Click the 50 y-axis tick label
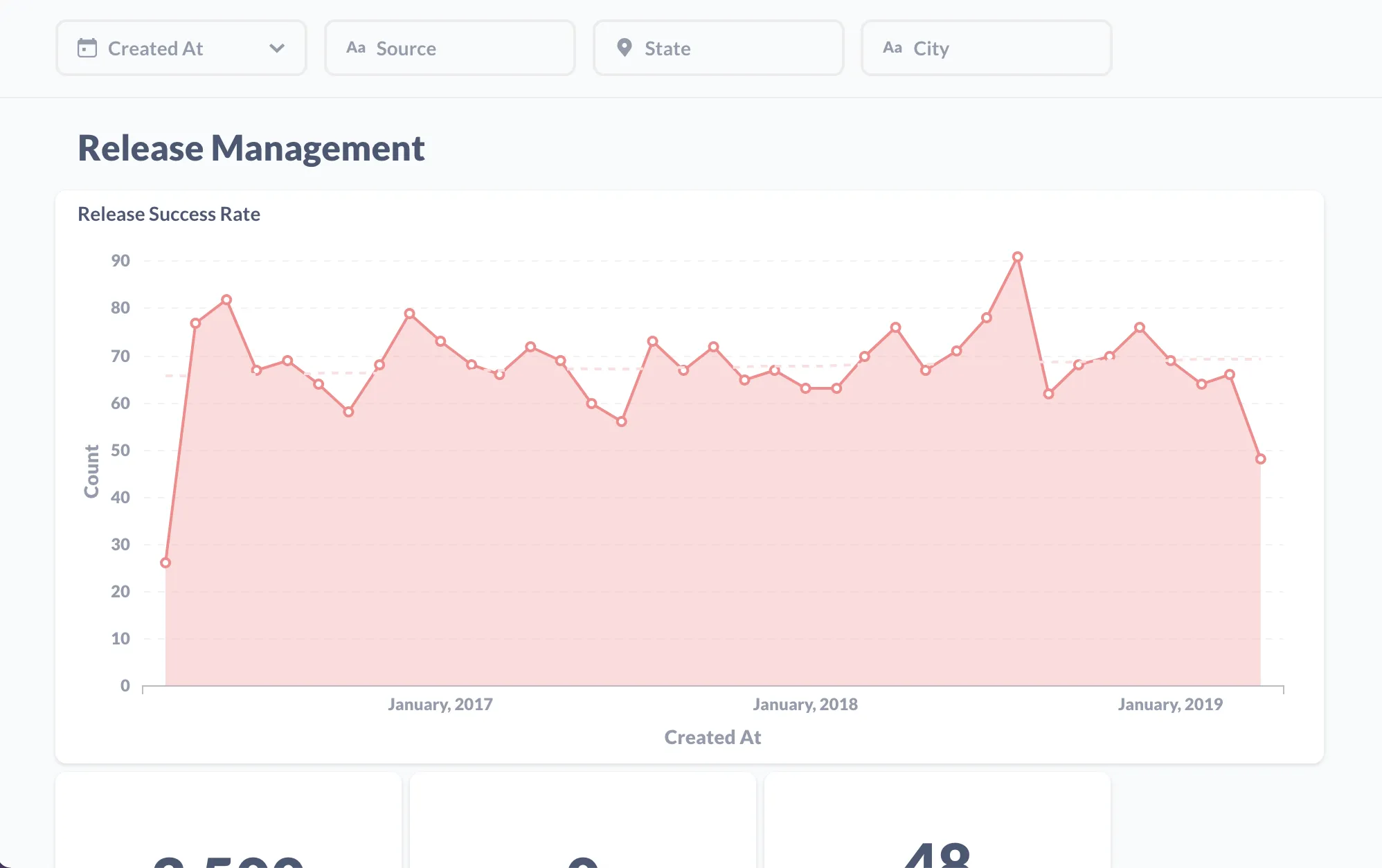Image resolution: width=1382 pixels, height=868 pixels. (x=120, y=451)
